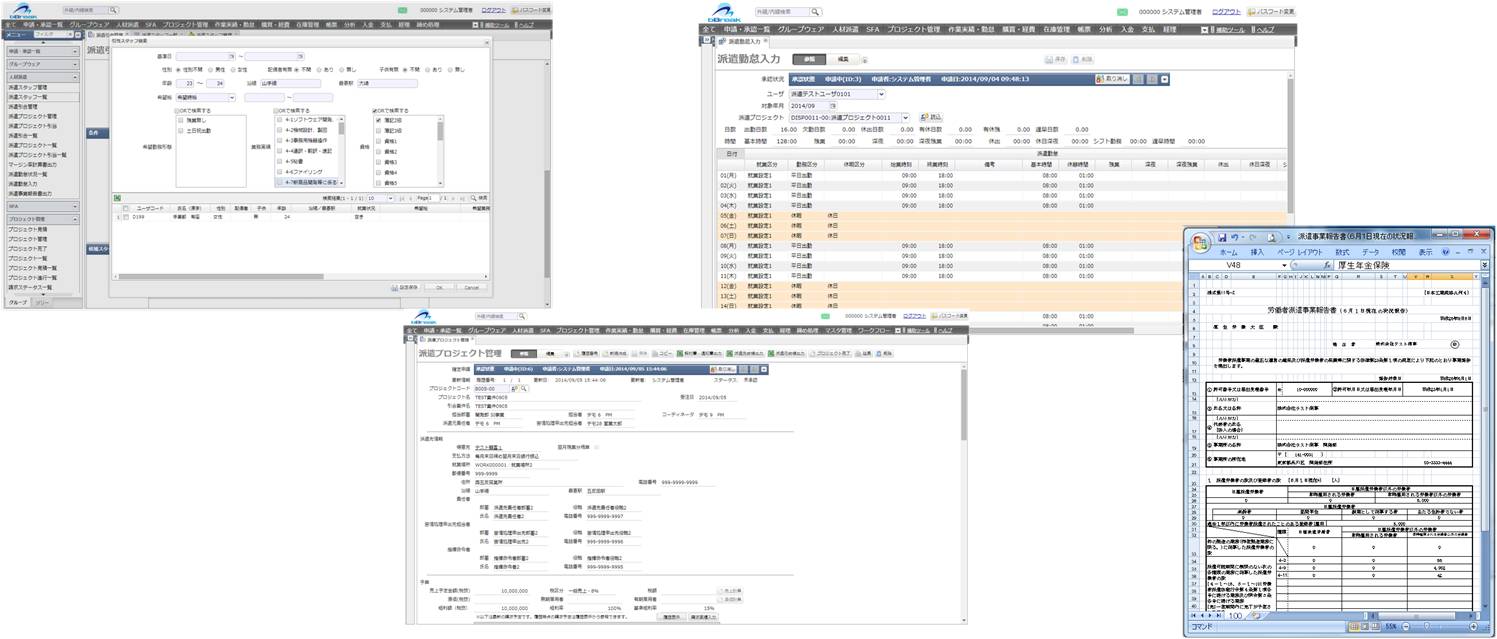Open calendar icon on 基準日 start field
The width and height of the screenshot is (1497, 639).
(231, 57)
